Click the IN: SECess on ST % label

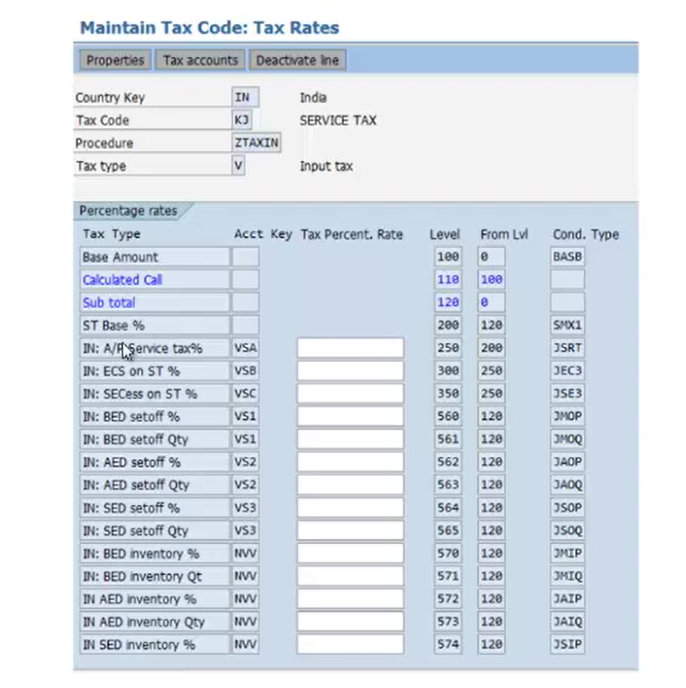[154, 394]
